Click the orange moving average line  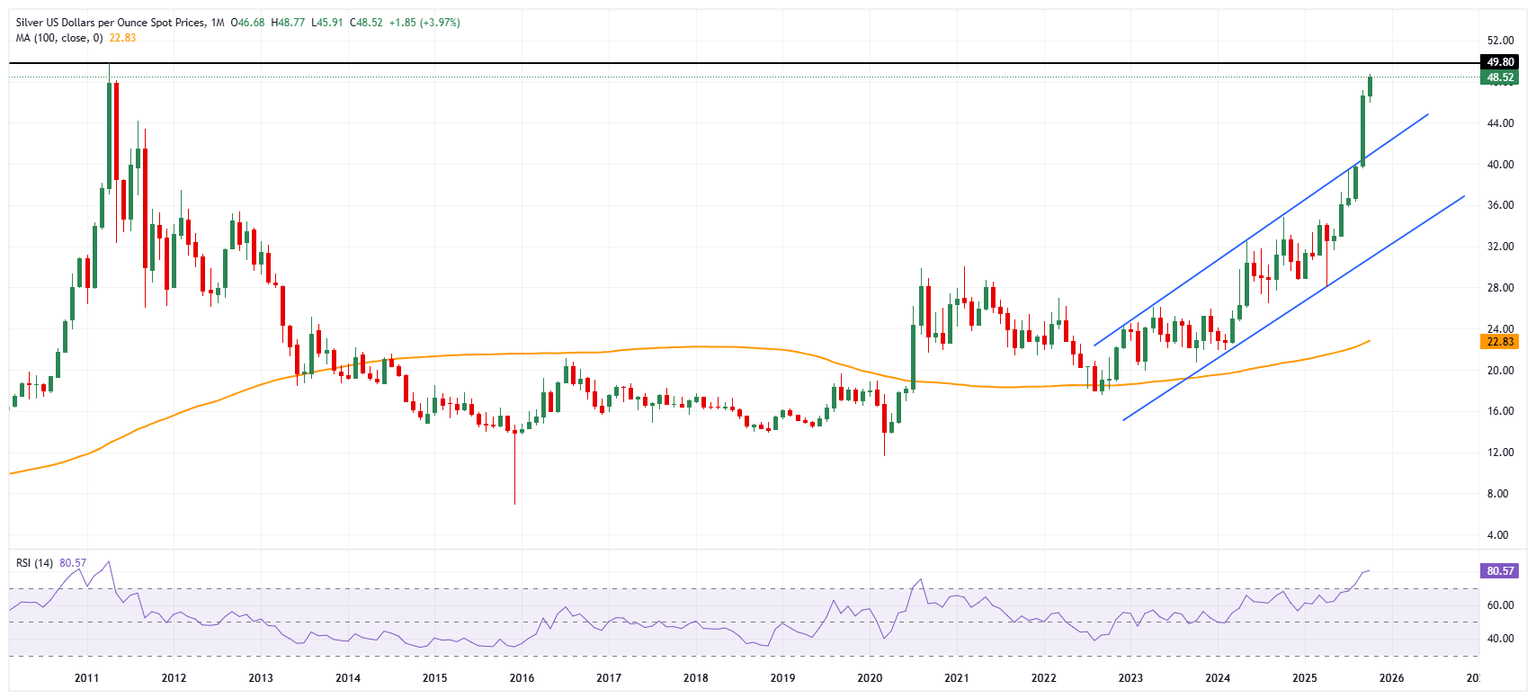pyautogui.click(x=700, y=347)
